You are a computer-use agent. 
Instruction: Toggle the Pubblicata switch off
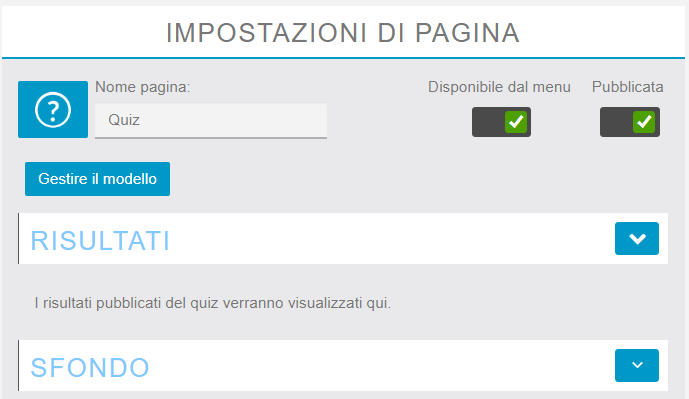click(x=630, y=122)
